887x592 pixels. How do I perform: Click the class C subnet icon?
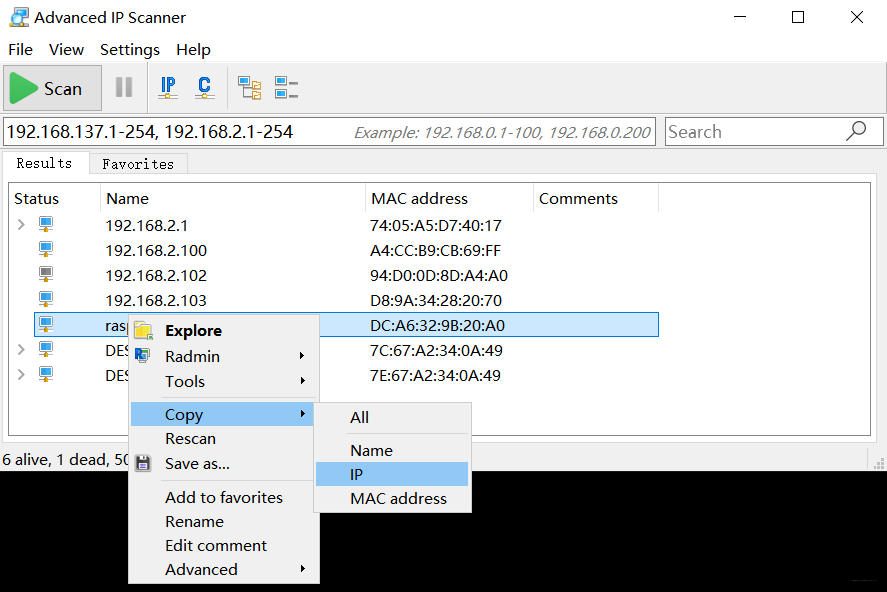point(204,88)
